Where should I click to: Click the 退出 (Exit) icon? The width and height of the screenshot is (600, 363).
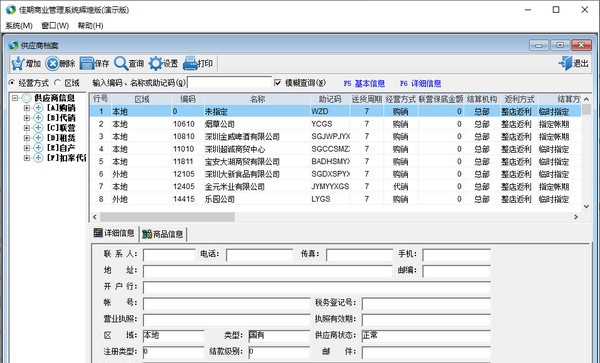[x=566, y=63]
